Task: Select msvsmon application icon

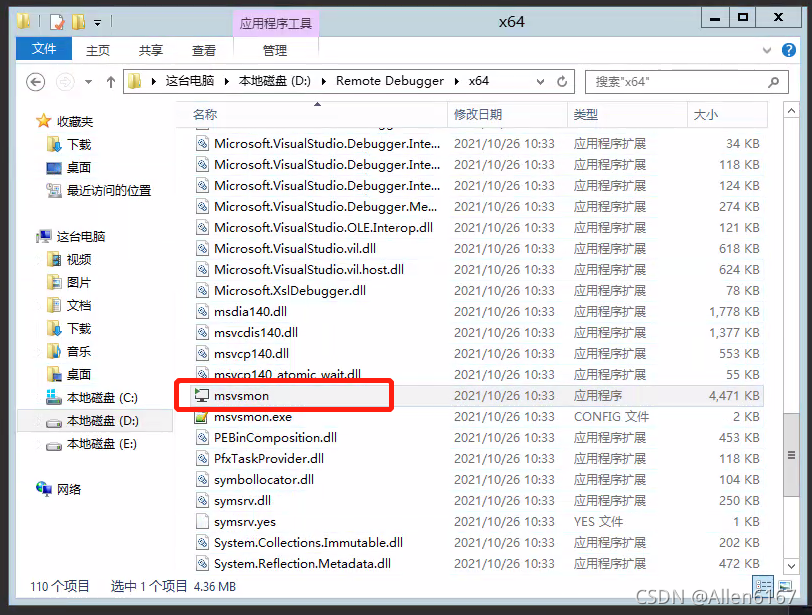Action: tap(202, 396)
